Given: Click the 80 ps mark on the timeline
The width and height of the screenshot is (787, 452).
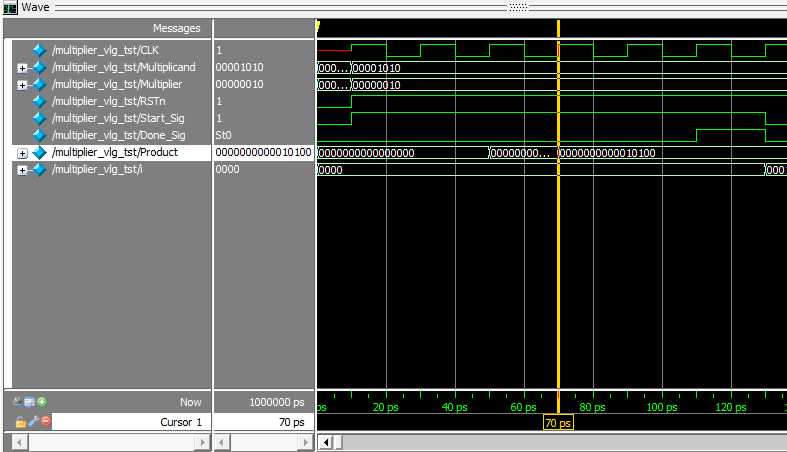Looking at the screenshot, I should 592,407.
